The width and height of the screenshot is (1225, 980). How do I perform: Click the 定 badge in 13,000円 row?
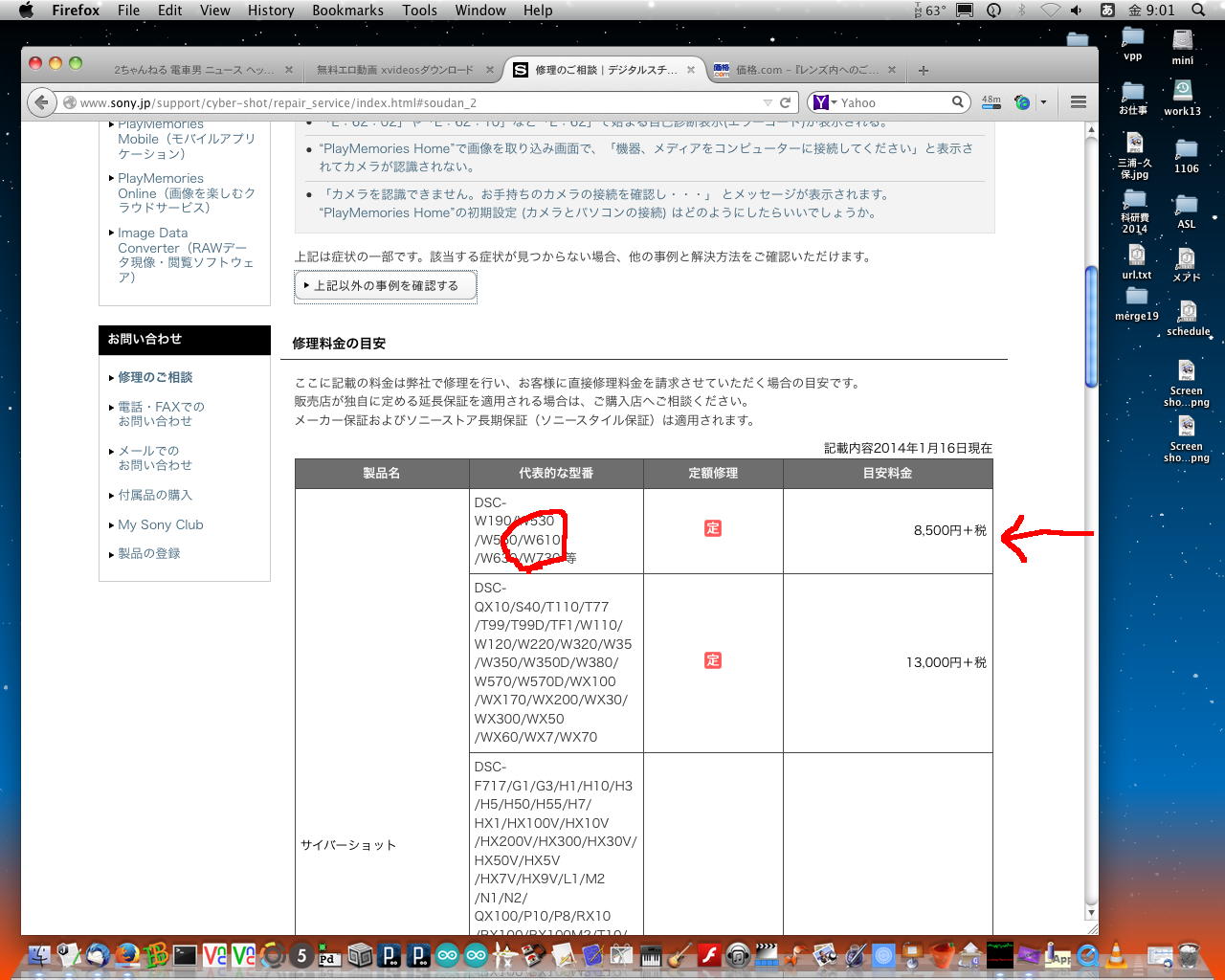pos(713,660)
